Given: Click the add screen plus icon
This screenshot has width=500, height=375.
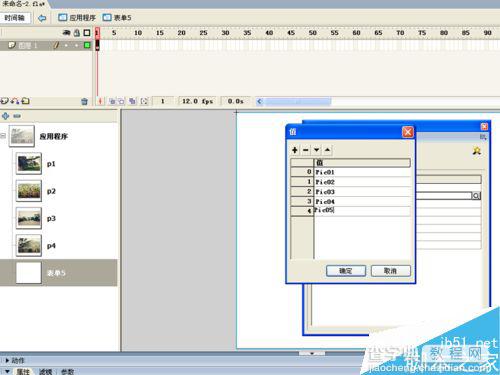Looking at the screenshot, I should pos(6,116).
